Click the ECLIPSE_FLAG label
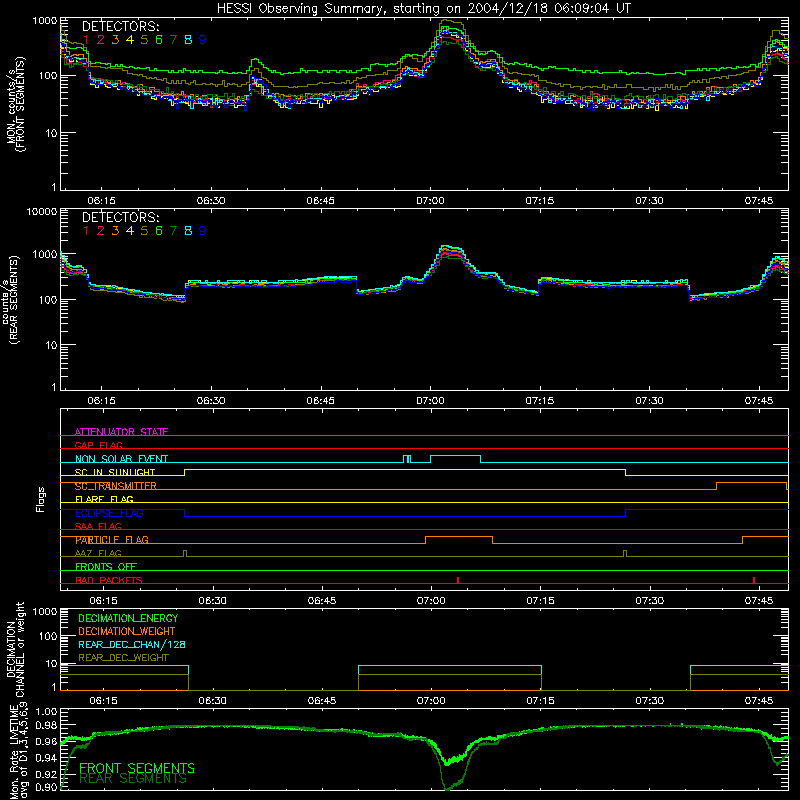The image size is (800, 800). tap(109, 513)
